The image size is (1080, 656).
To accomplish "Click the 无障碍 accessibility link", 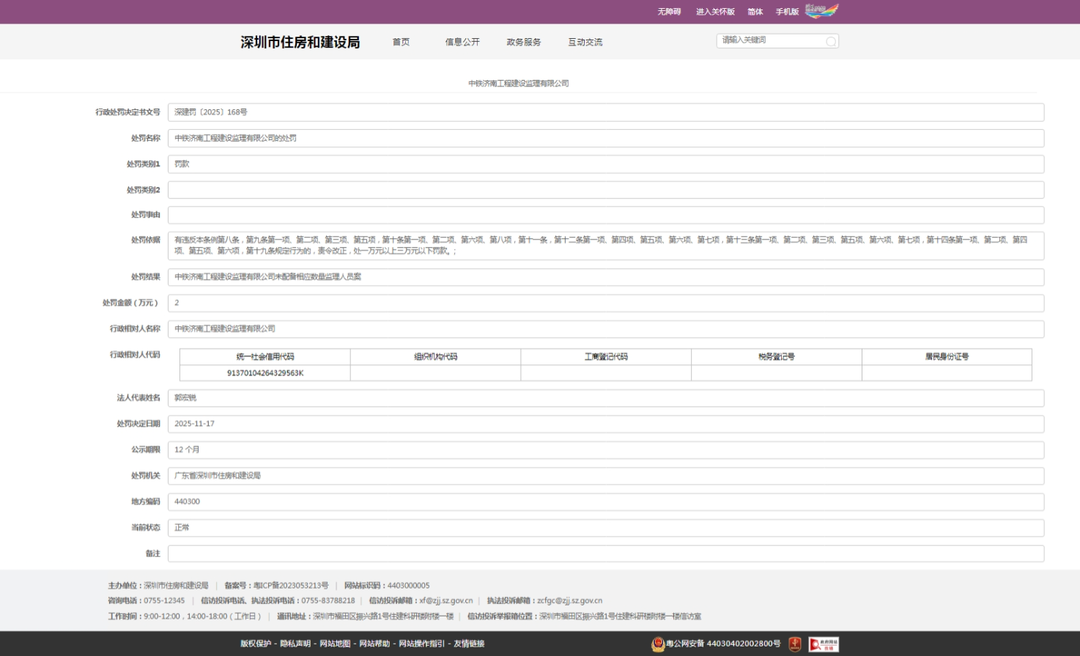I will point(669,12).
